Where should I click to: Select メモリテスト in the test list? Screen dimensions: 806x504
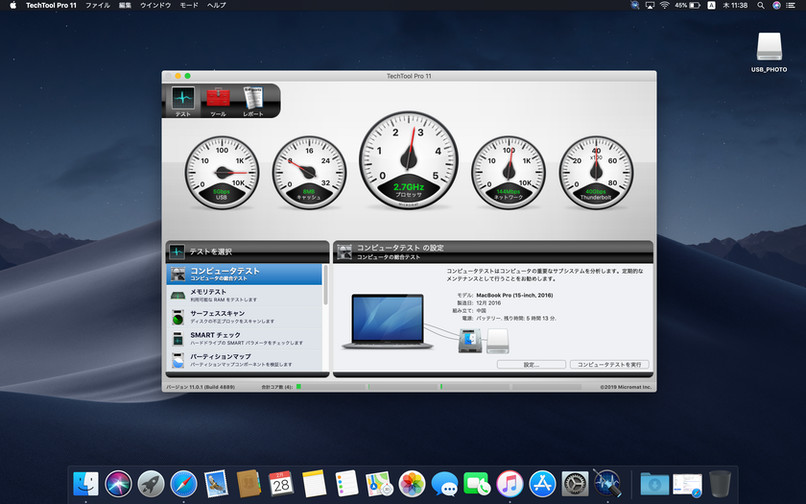coord(244,295)
